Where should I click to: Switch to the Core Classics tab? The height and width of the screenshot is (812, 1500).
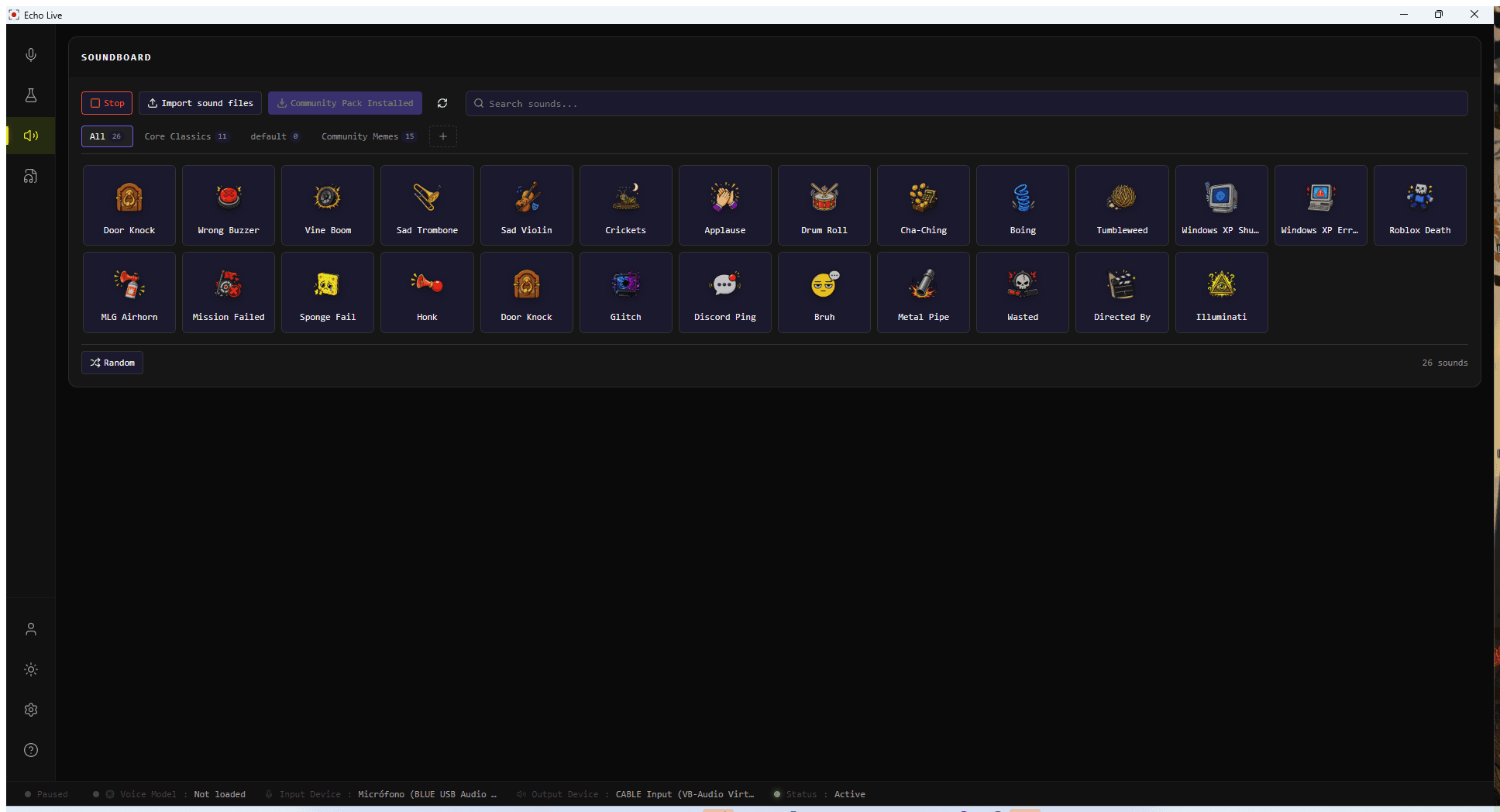click(187, 136)
